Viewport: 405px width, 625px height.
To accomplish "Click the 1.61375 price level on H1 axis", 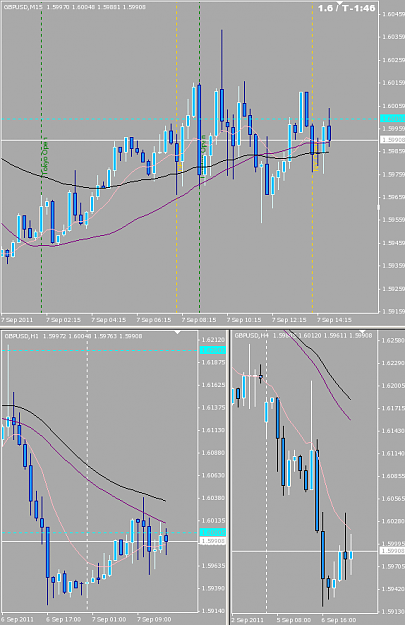I will pyautogui.click(x=213, y=407).
